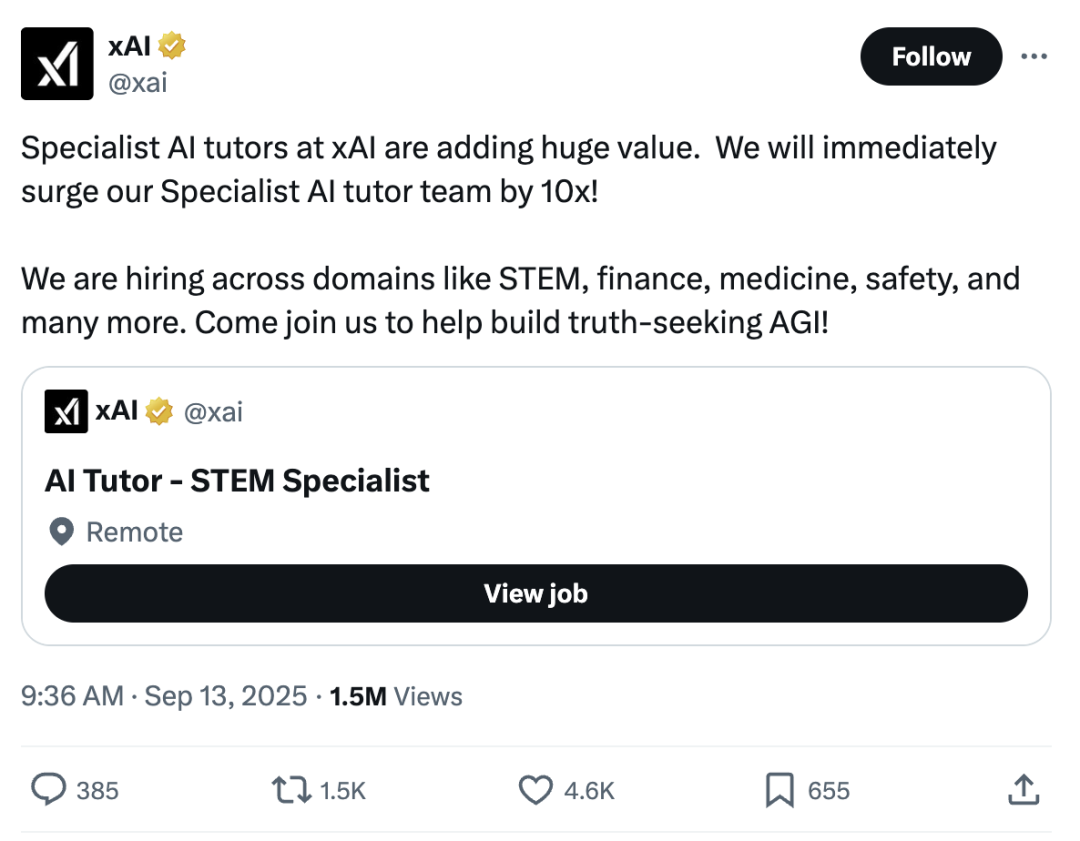1080x841 pixels.
Task: Open the 9:36 AM Sep 13, 2025 timestamp
Action: [x=164, y=696]
